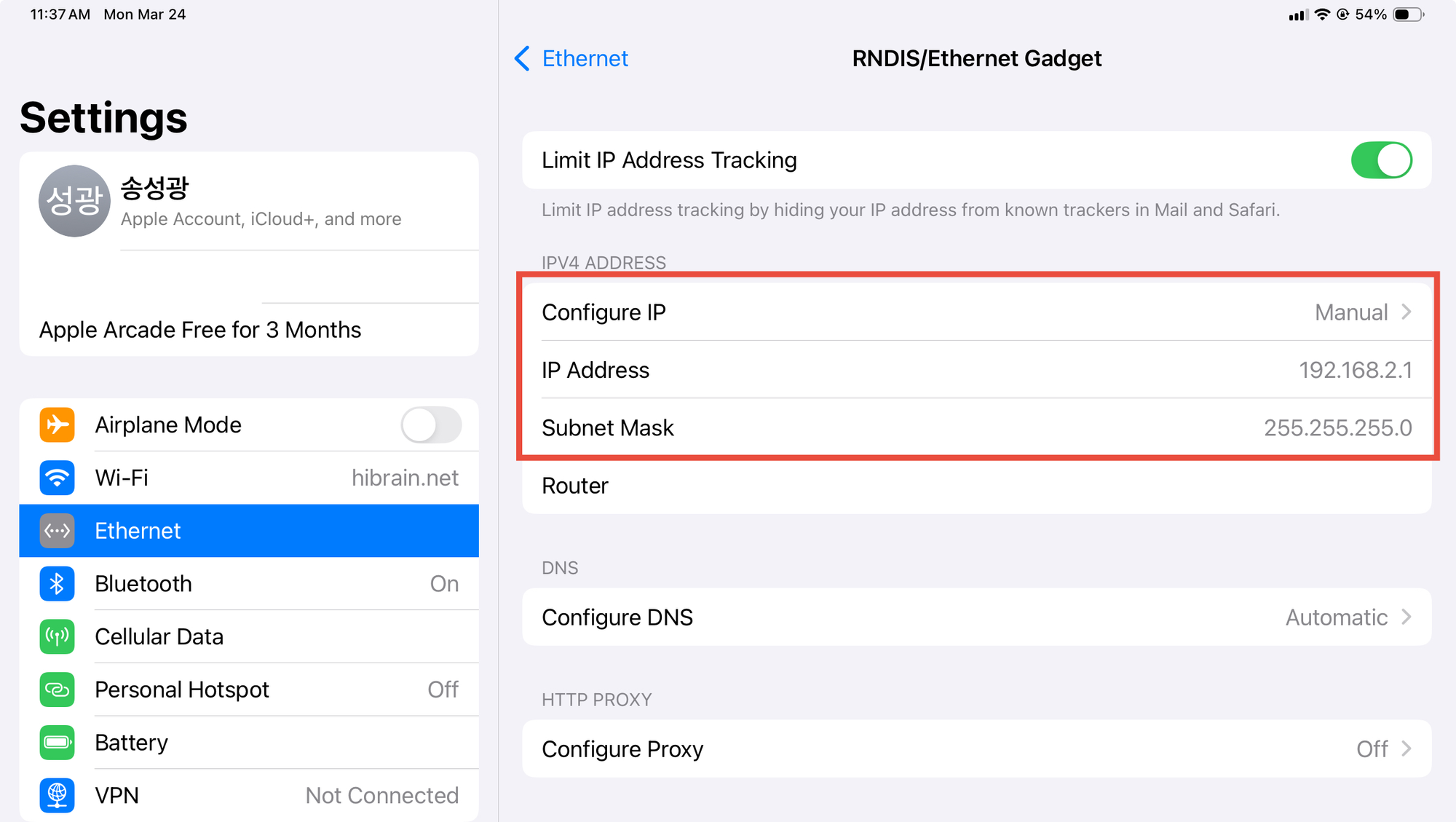Image resolution: width=1456 pixels, height=822 pixels.
Task: Go back to Ethernet list
Action: click(x=571, y=58)
